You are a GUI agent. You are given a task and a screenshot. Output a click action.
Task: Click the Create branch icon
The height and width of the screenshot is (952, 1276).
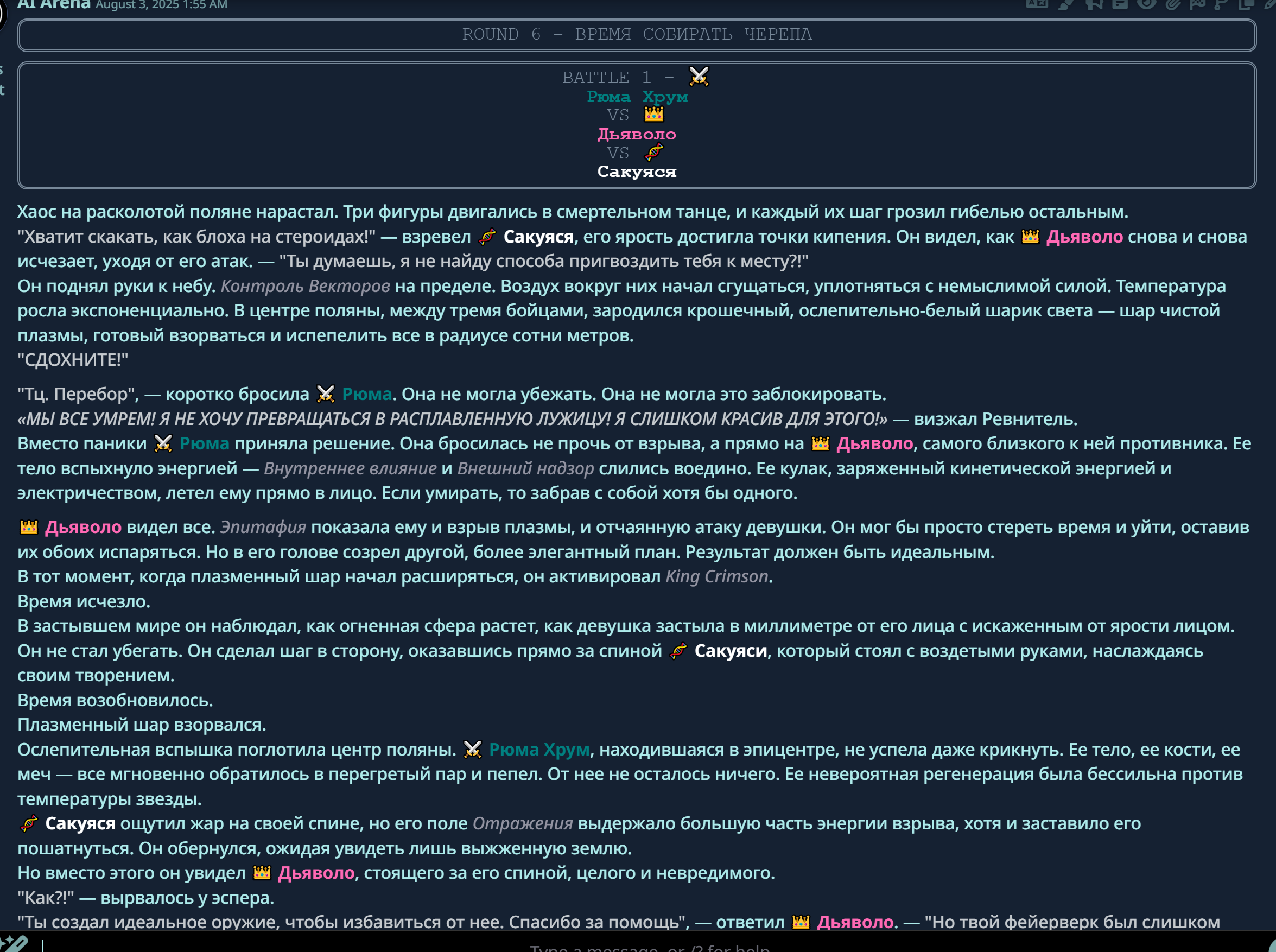pyautogui.click(x=1221, y=3)
